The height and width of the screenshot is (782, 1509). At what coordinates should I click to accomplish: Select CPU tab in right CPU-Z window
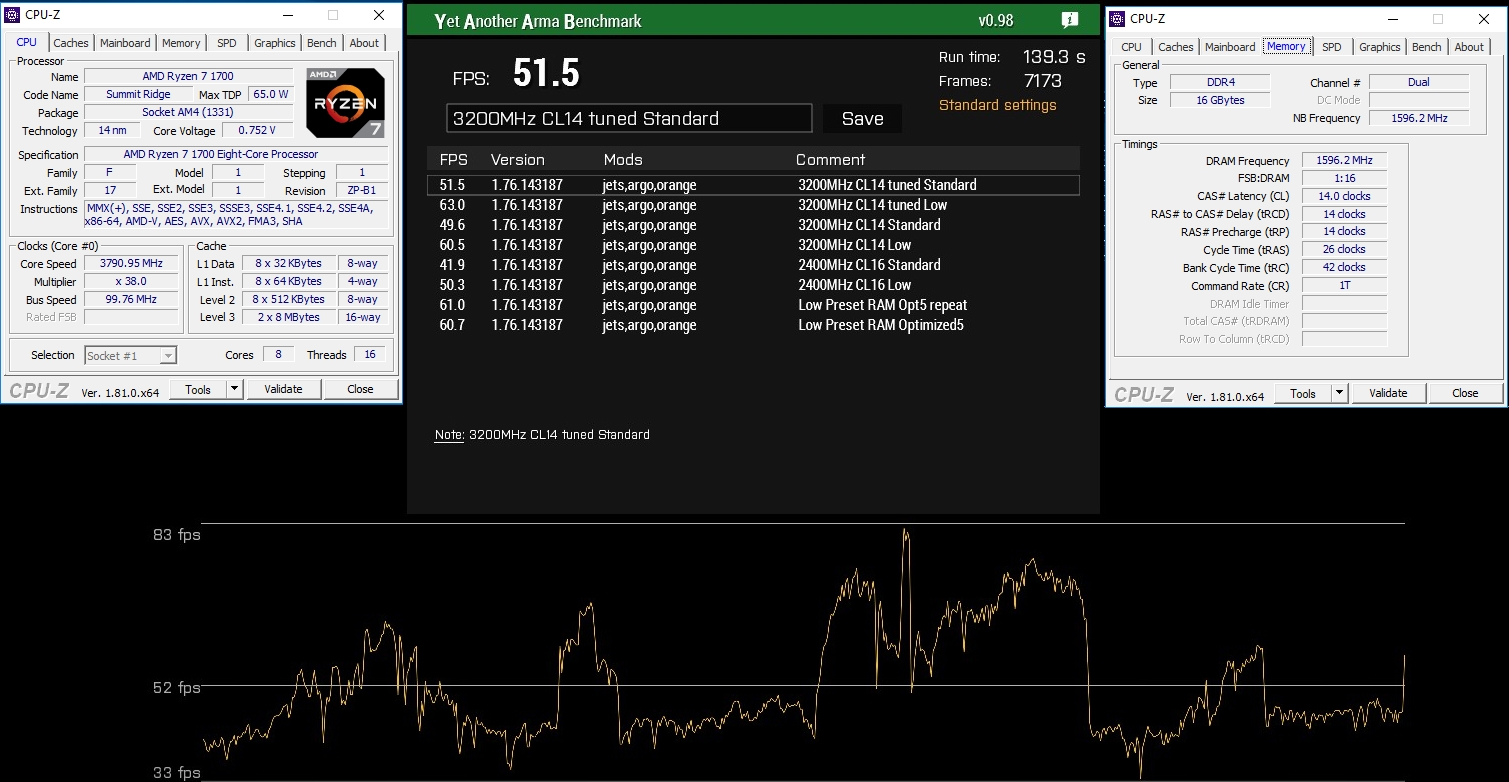pyautogui.click(x=1131, y=47)
